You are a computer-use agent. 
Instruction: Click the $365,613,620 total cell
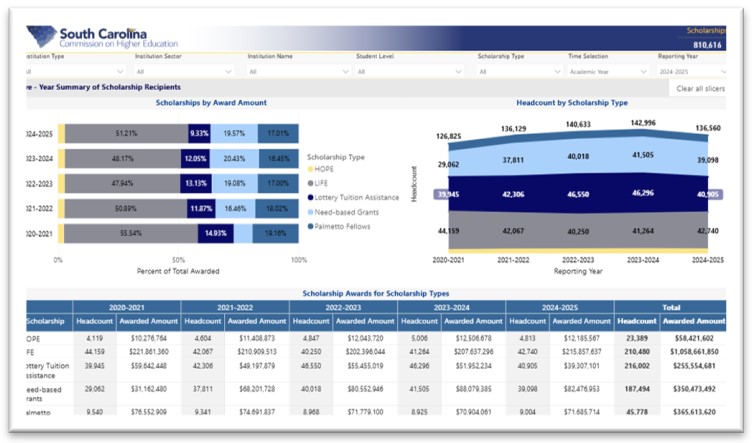point(694,412)
